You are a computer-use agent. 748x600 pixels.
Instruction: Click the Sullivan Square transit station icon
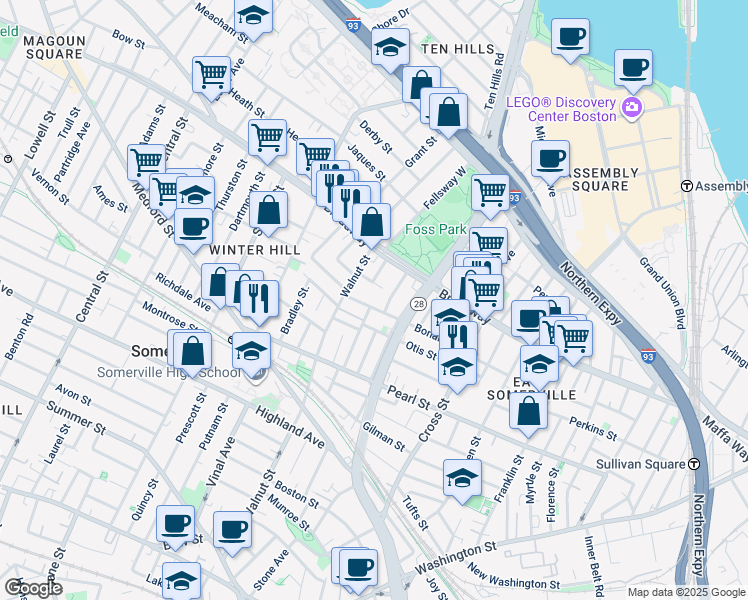tap(695, 464)
